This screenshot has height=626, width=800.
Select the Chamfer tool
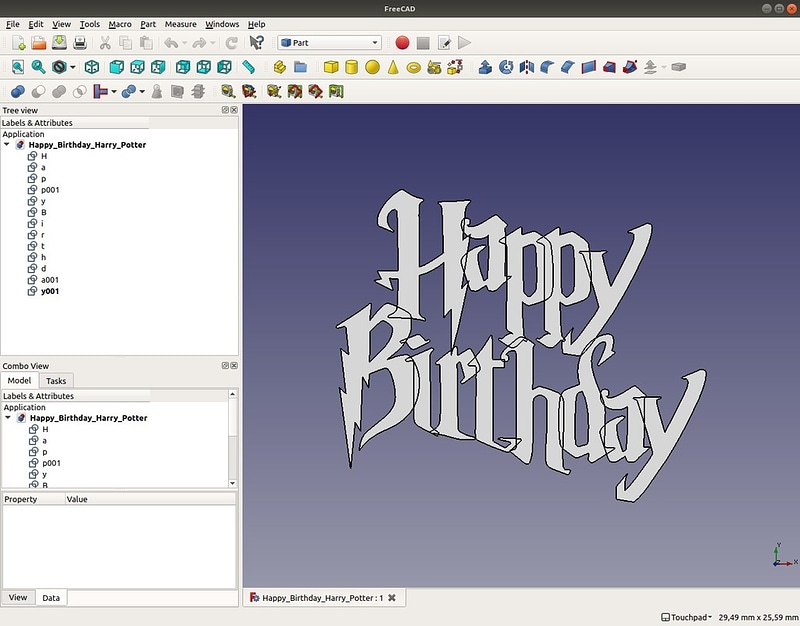[x=568, y=67]
